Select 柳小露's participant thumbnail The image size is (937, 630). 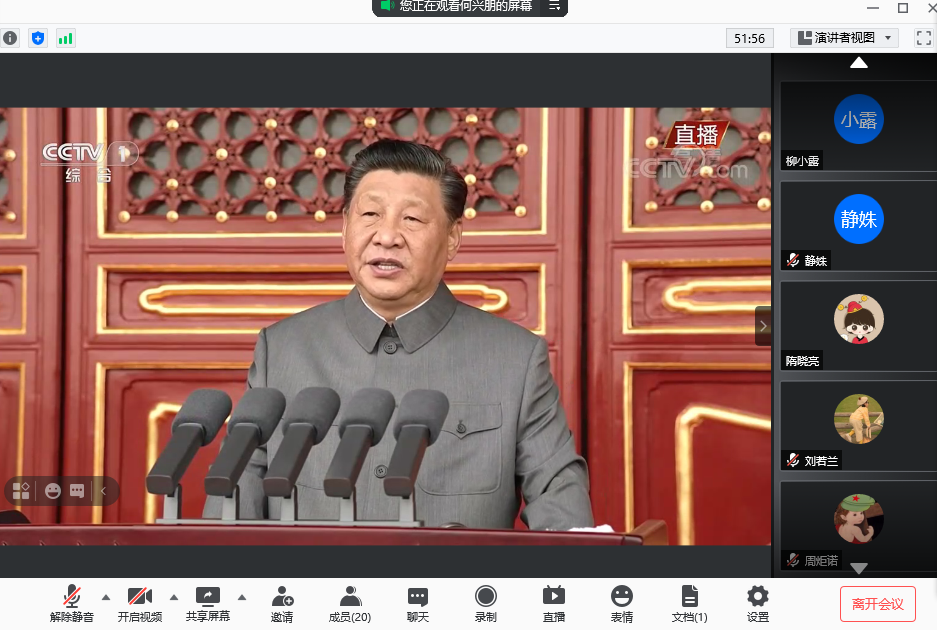[858, 126]
